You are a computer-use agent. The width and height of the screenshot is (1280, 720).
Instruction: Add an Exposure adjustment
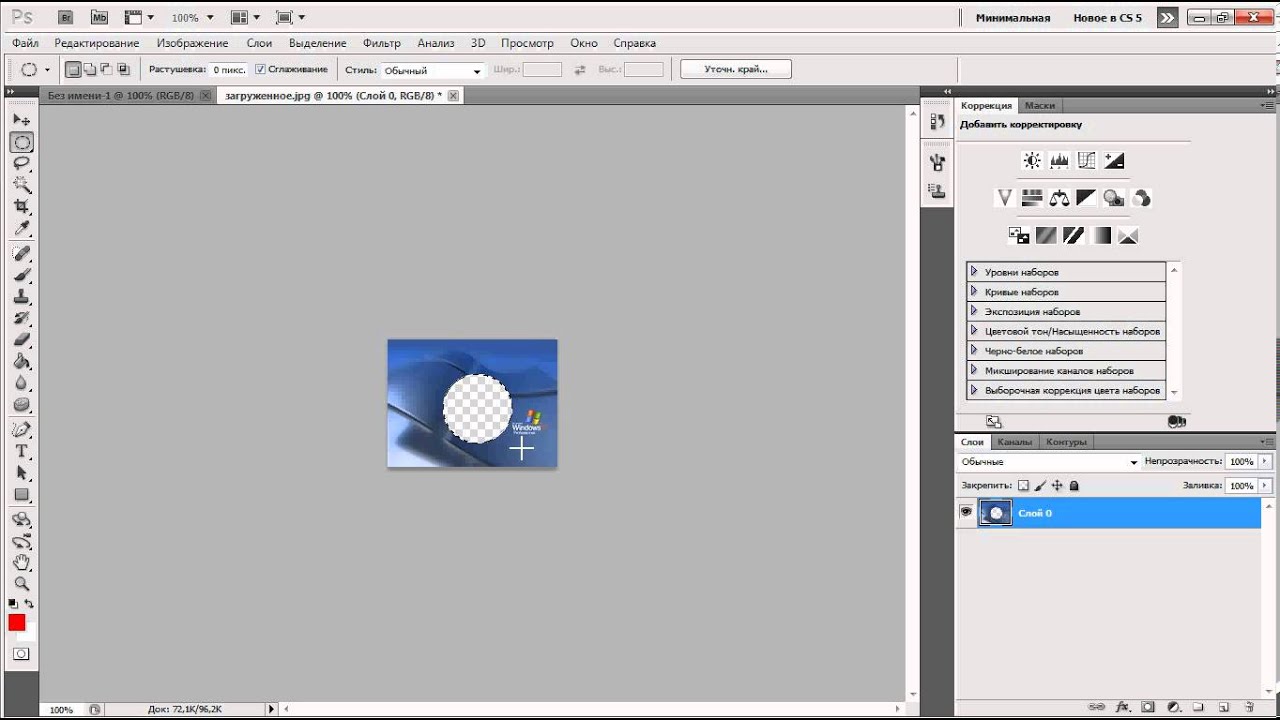[x=1114, y=160]
